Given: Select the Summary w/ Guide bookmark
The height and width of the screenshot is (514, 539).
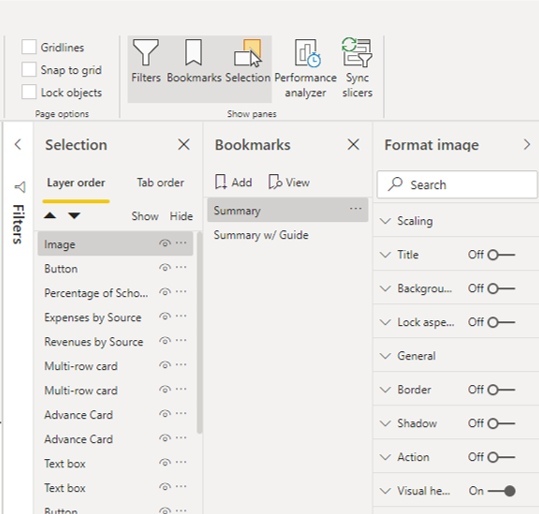Looking at the screenshot, I should coord(261,235).
